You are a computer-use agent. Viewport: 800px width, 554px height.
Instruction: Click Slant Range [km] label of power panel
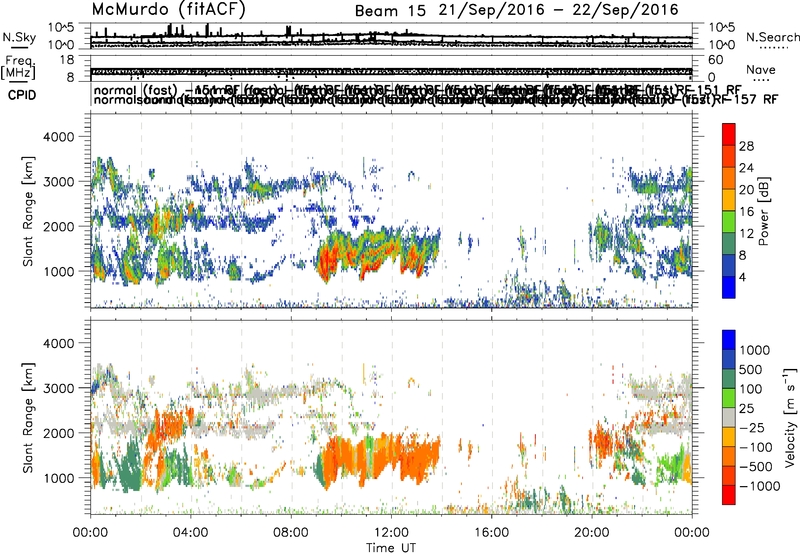[28, 211]
